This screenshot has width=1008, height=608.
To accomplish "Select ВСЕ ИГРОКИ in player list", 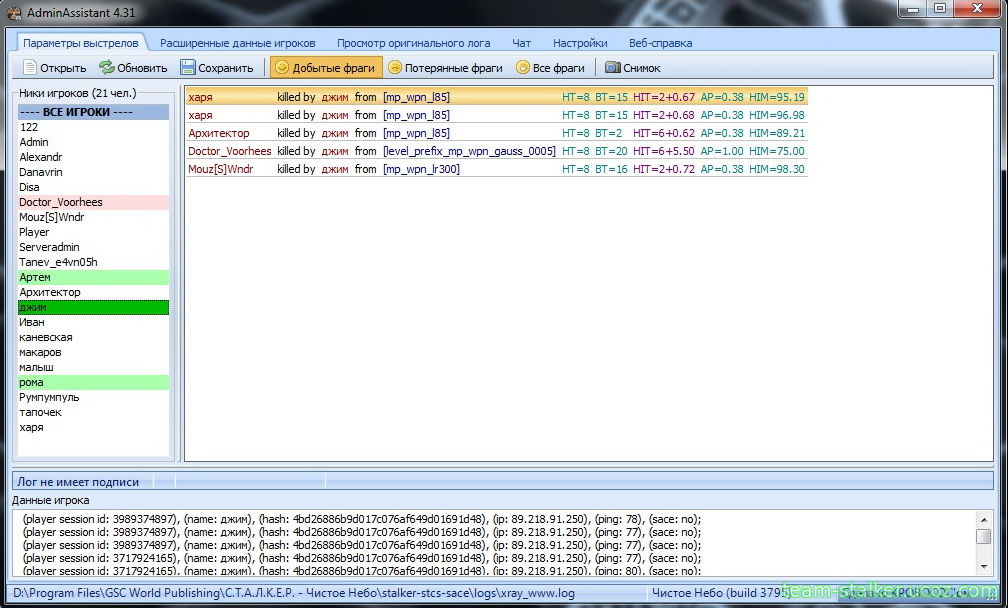I will [93, 112].
